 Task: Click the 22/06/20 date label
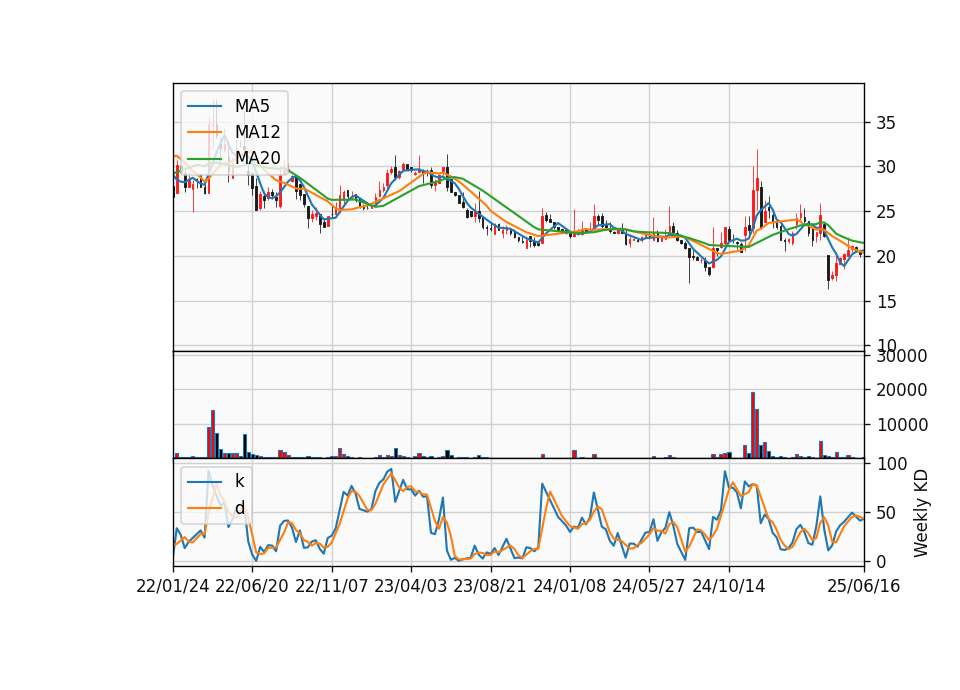tap(252, 586)
